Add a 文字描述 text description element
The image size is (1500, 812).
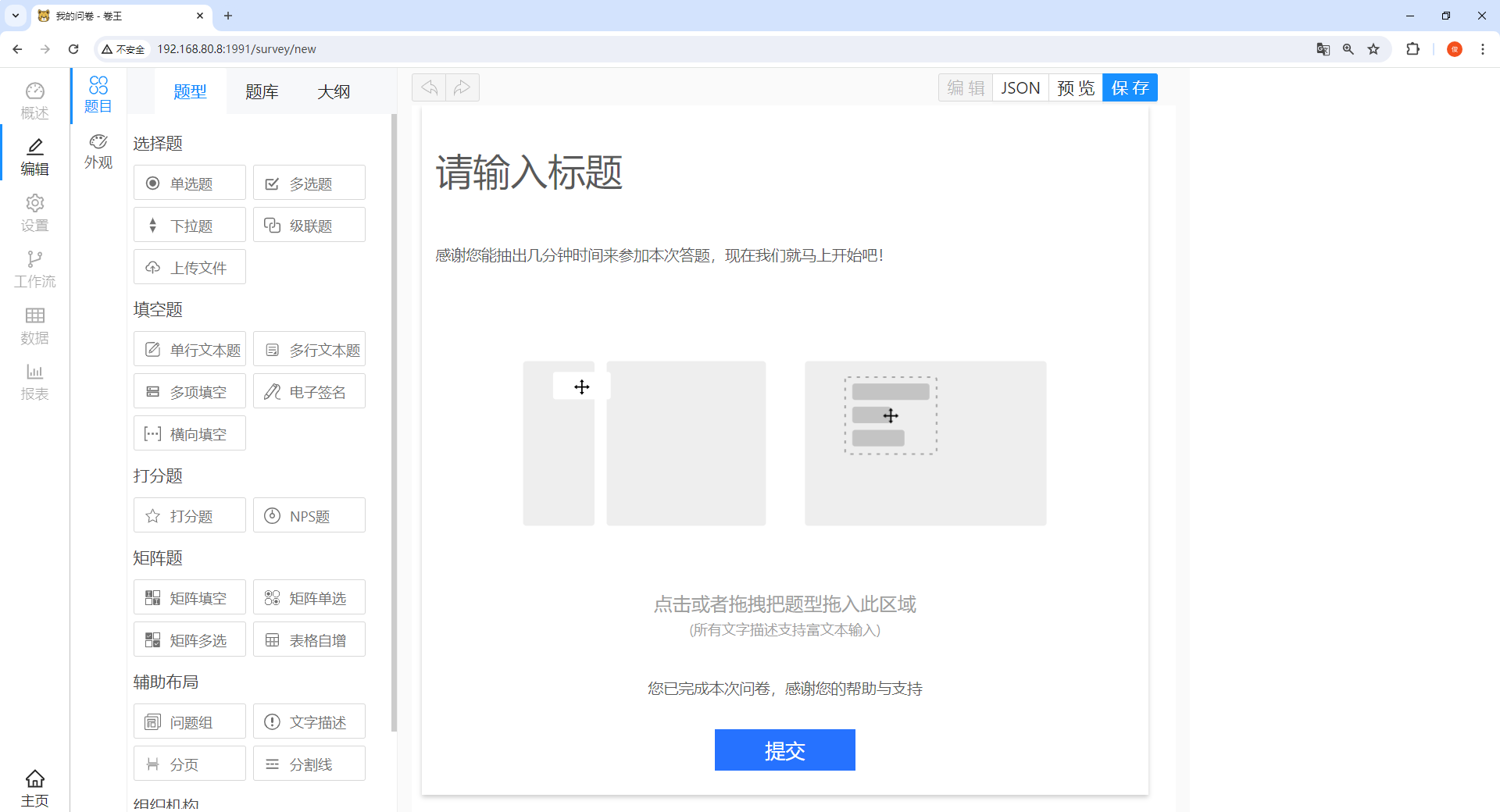(309, 721)
